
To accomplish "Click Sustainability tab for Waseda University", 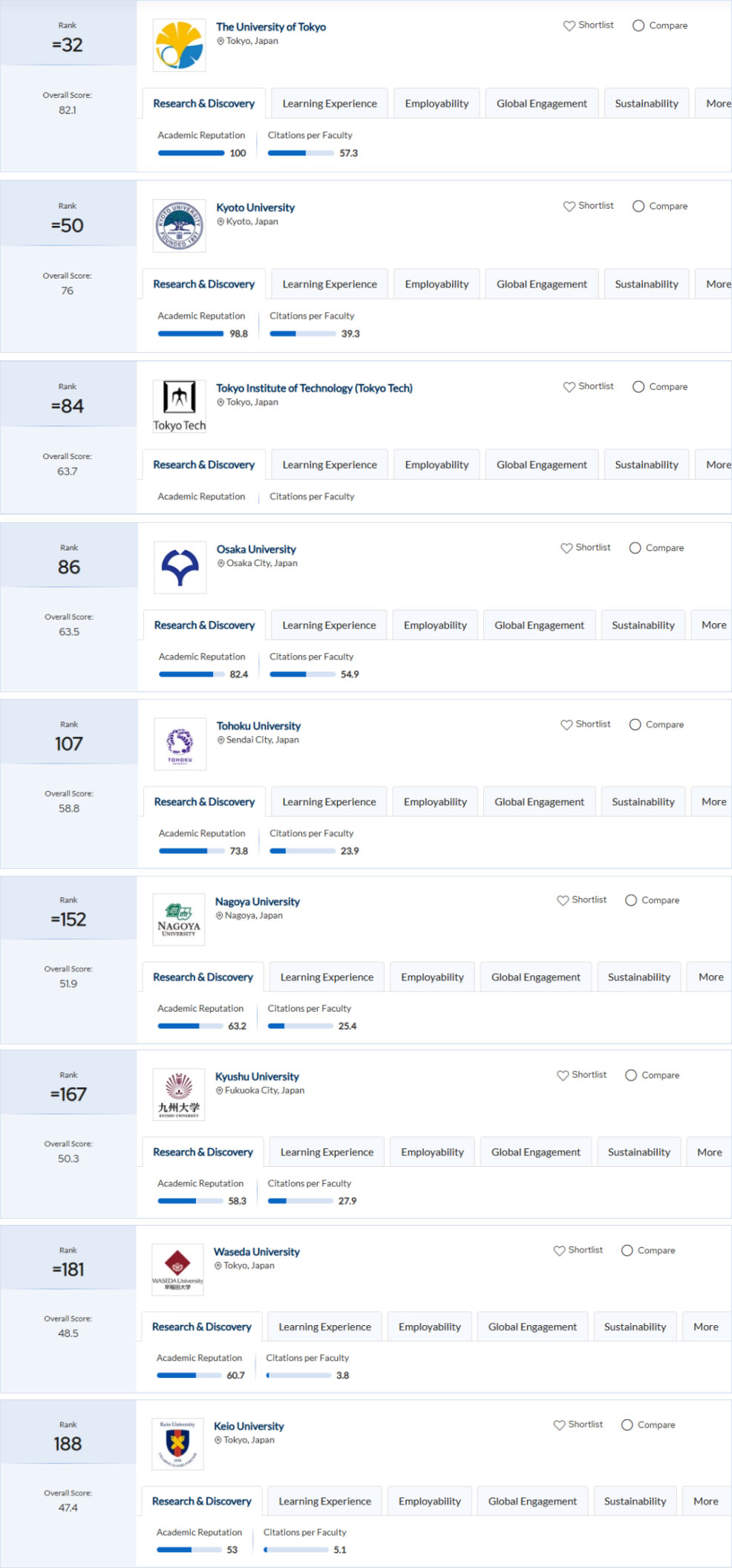I will coord(635,1327).
